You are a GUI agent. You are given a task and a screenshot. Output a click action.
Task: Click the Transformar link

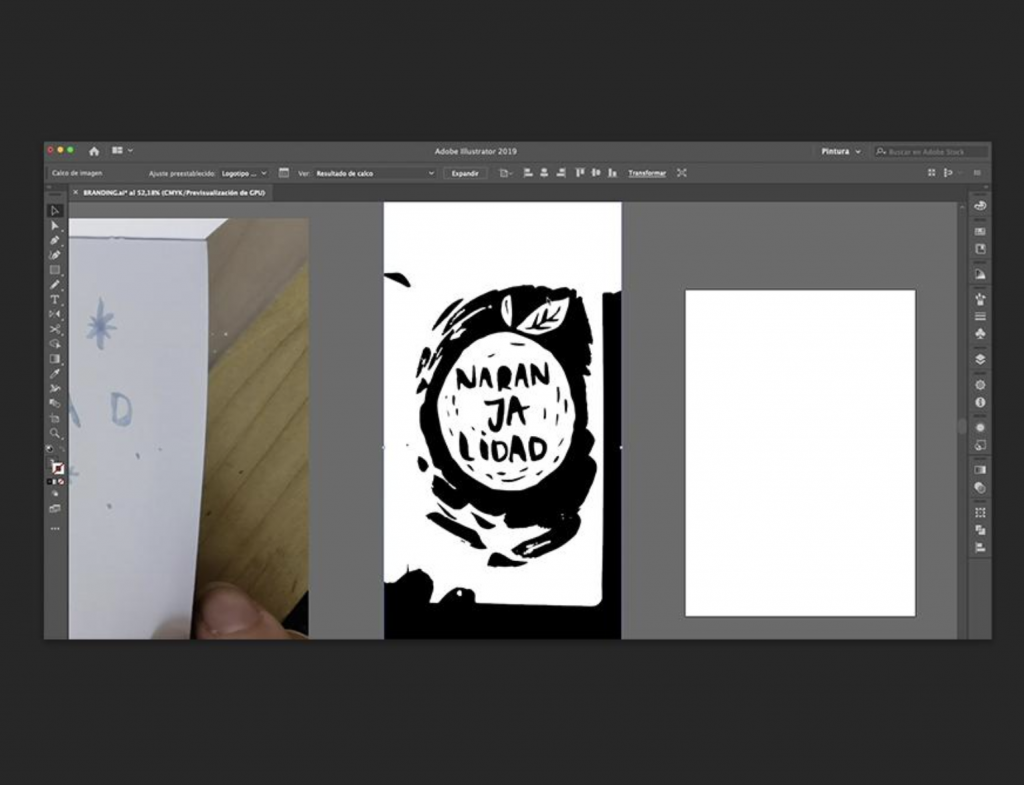coord(647,173)
